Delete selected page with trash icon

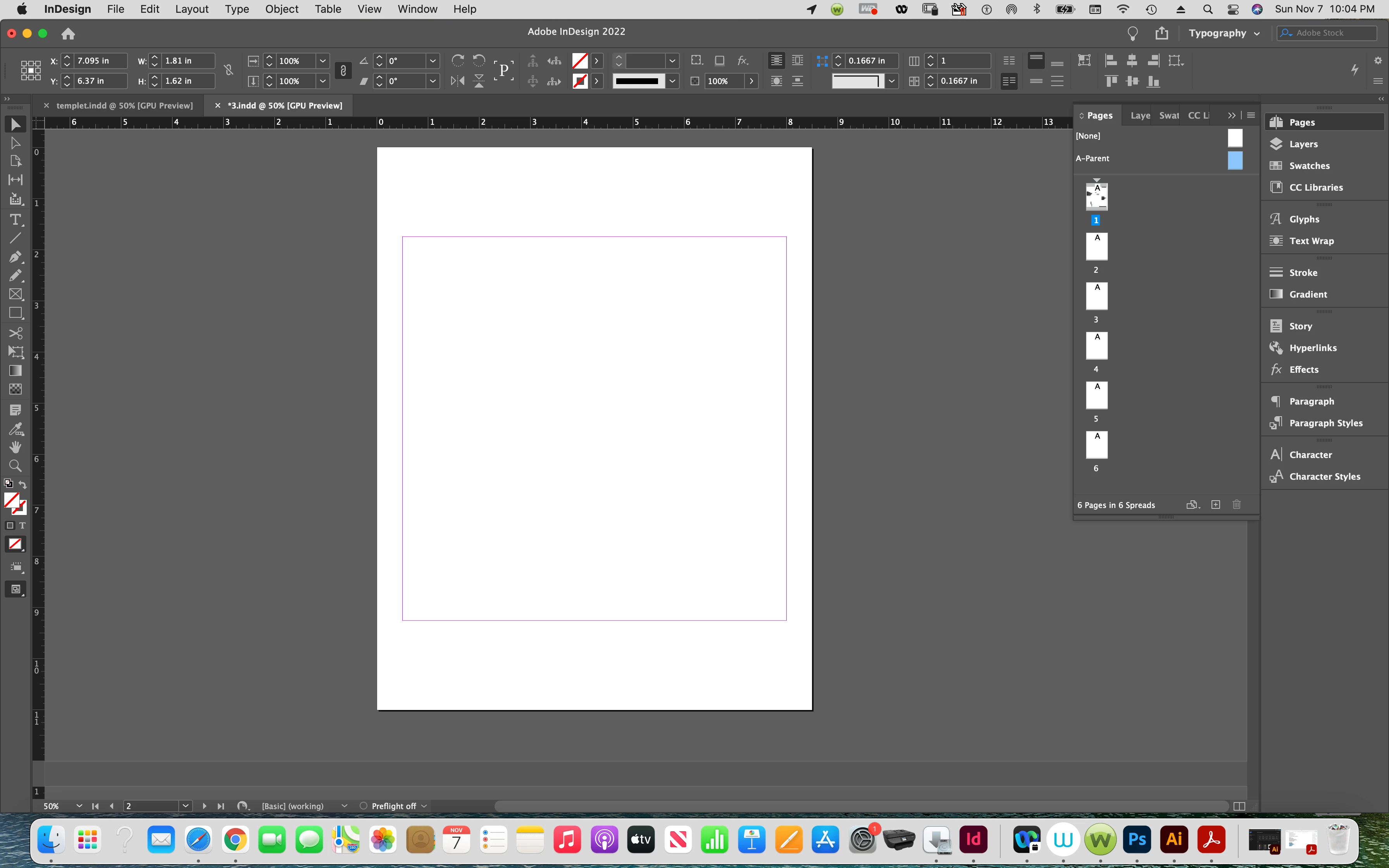(1236, 505)
